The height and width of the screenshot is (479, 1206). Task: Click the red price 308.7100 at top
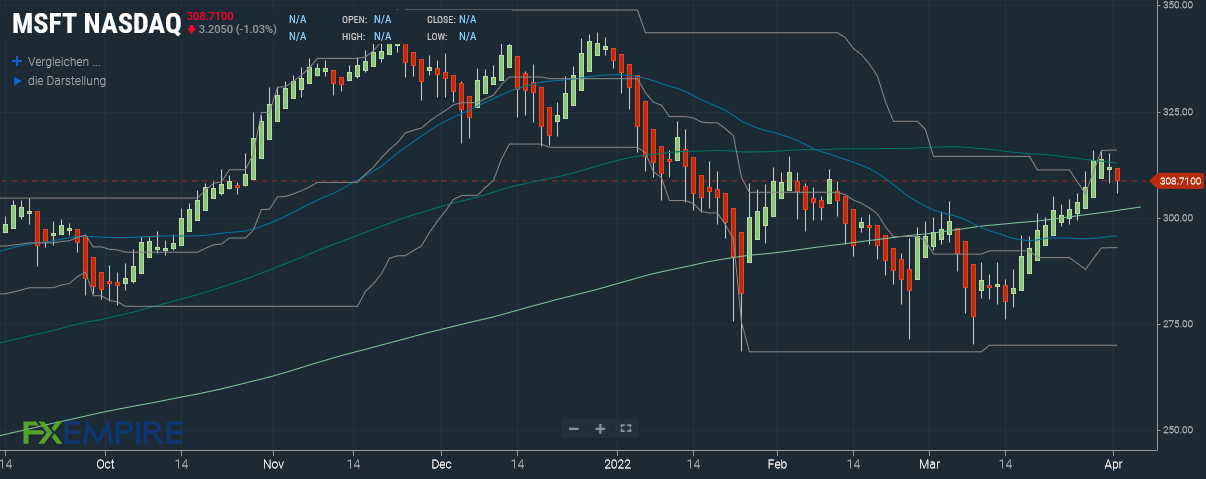210,15
